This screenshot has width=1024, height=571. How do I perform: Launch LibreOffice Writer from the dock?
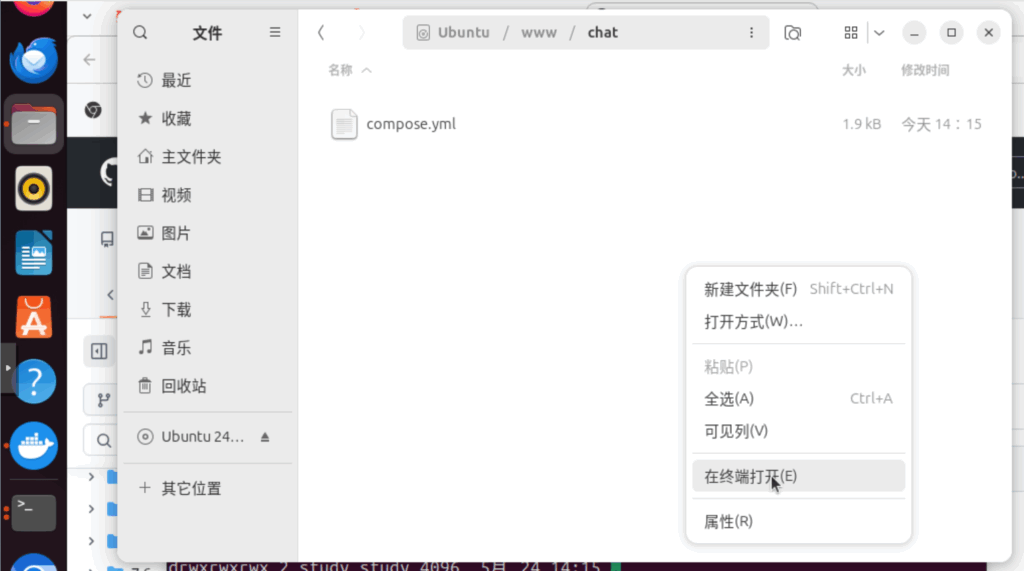[x=33, y=253]
